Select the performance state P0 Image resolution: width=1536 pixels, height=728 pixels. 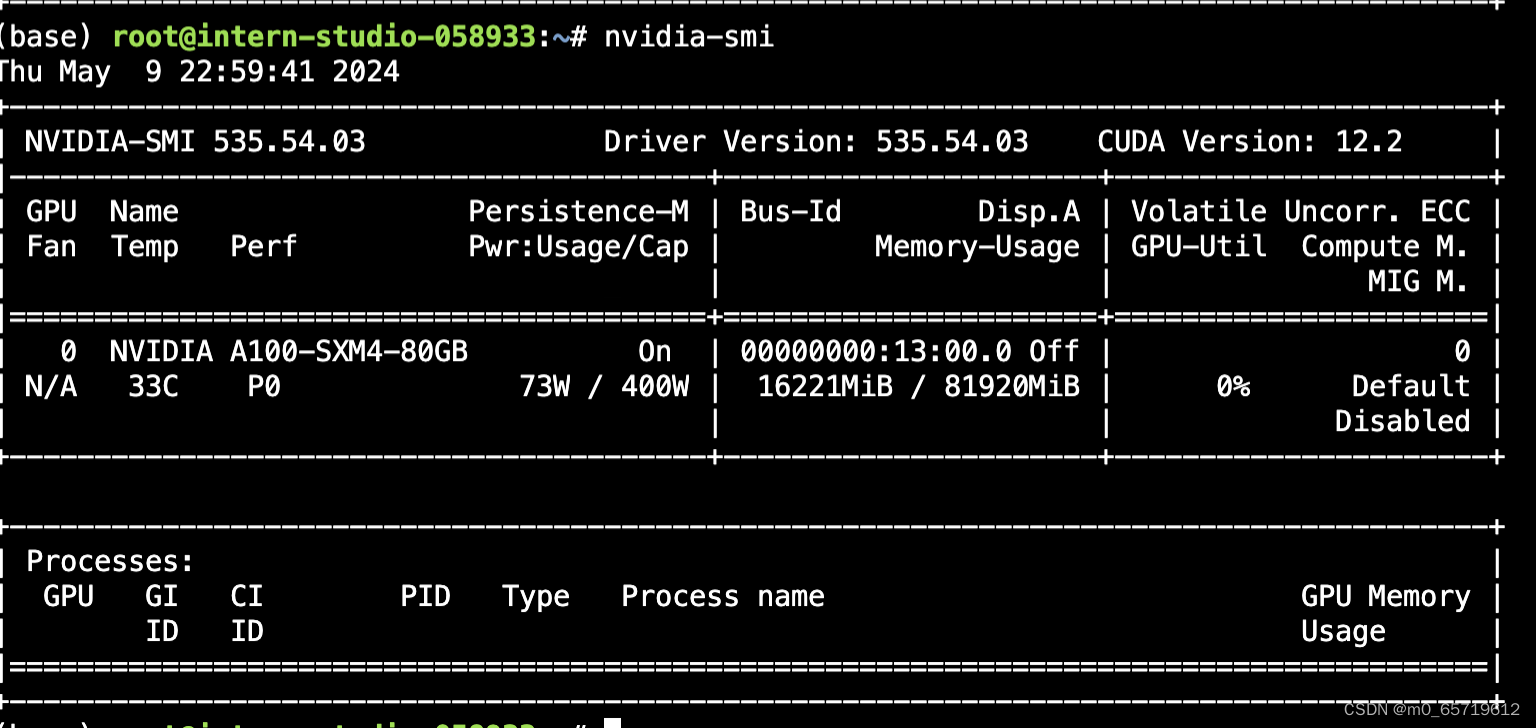[263, 386]
